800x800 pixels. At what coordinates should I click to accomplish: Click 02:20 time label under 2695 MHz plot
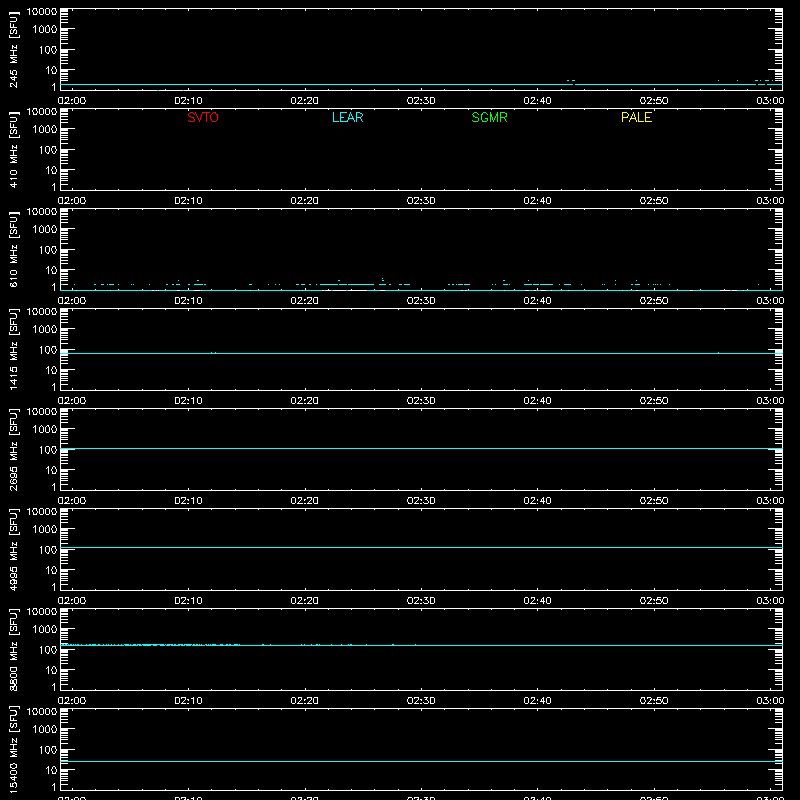coord(305,501)
